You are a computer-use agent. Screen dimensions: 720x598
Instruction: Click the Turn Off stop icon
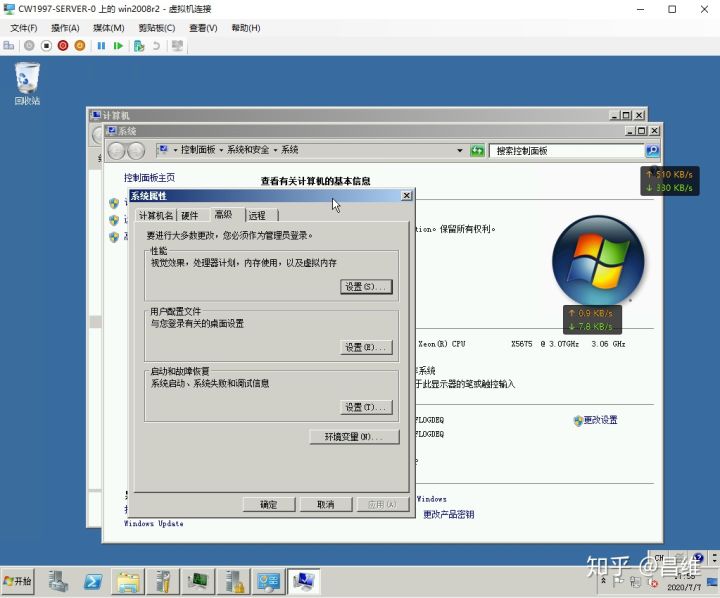pyautogui.click(x=46, y=45)
